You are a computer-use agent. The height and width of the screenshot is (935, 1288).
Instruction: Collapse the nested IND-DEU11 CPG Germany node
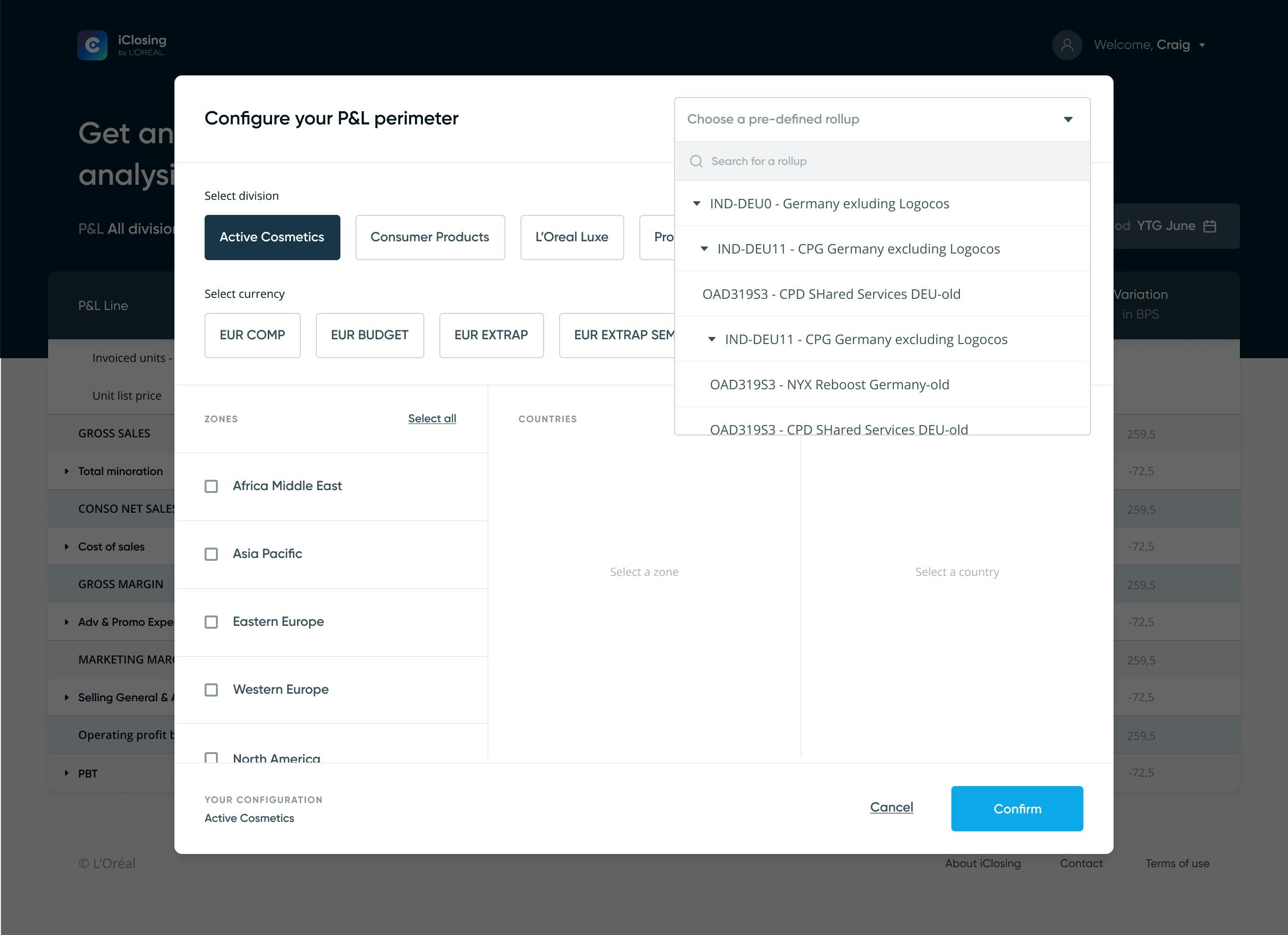pos(711,339)
